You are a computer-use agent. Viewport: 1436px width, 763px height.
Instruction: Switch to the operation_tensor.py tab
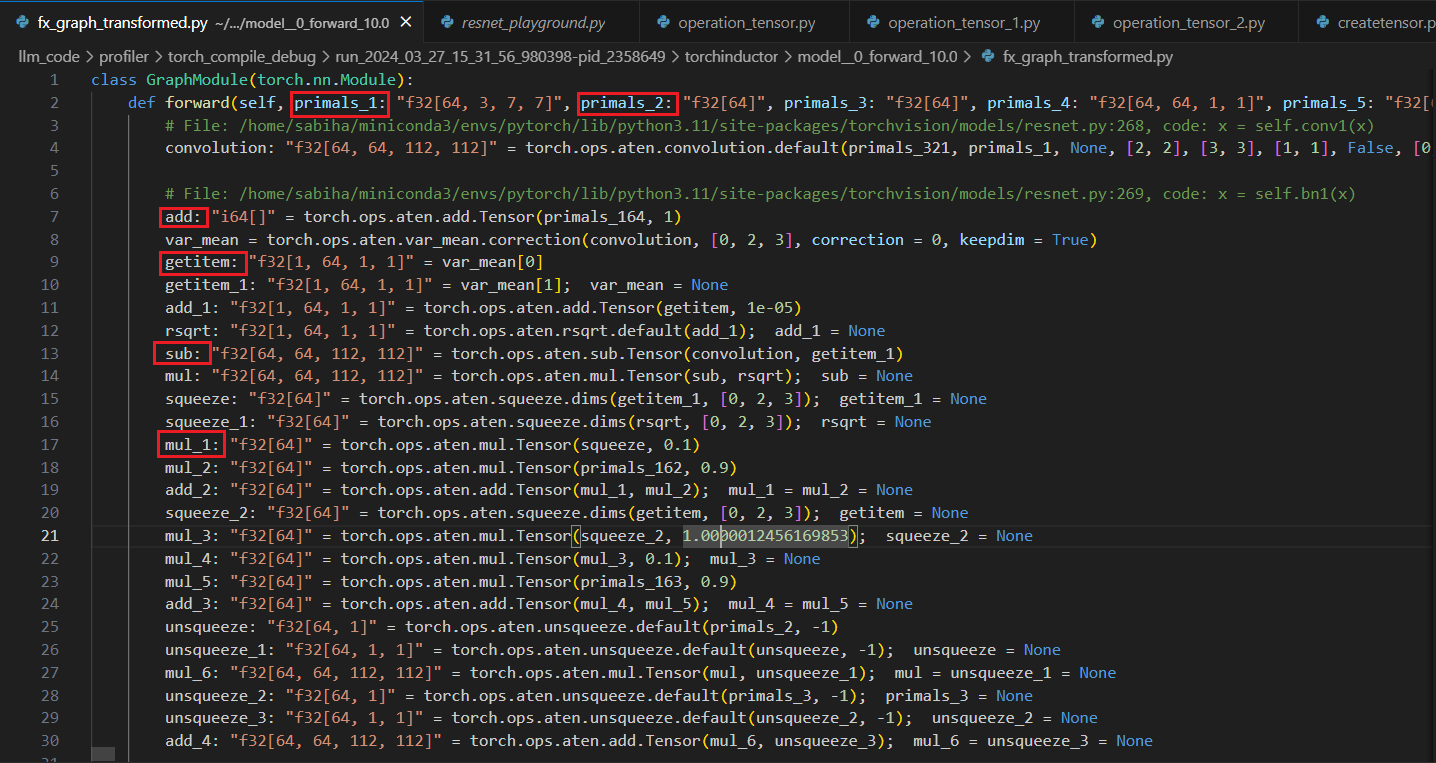737,22
